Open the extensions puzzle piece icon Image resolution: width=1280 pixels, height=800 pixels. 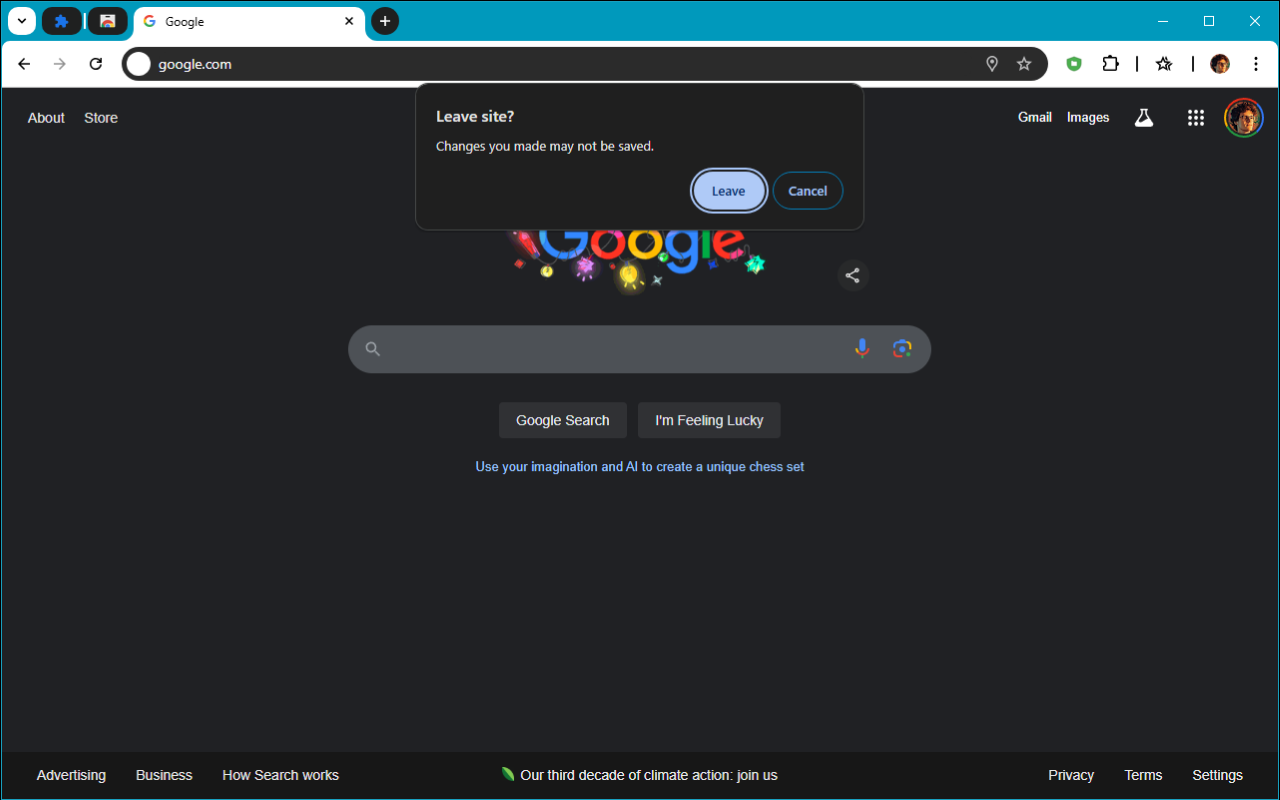click(x=1111, y=63)
